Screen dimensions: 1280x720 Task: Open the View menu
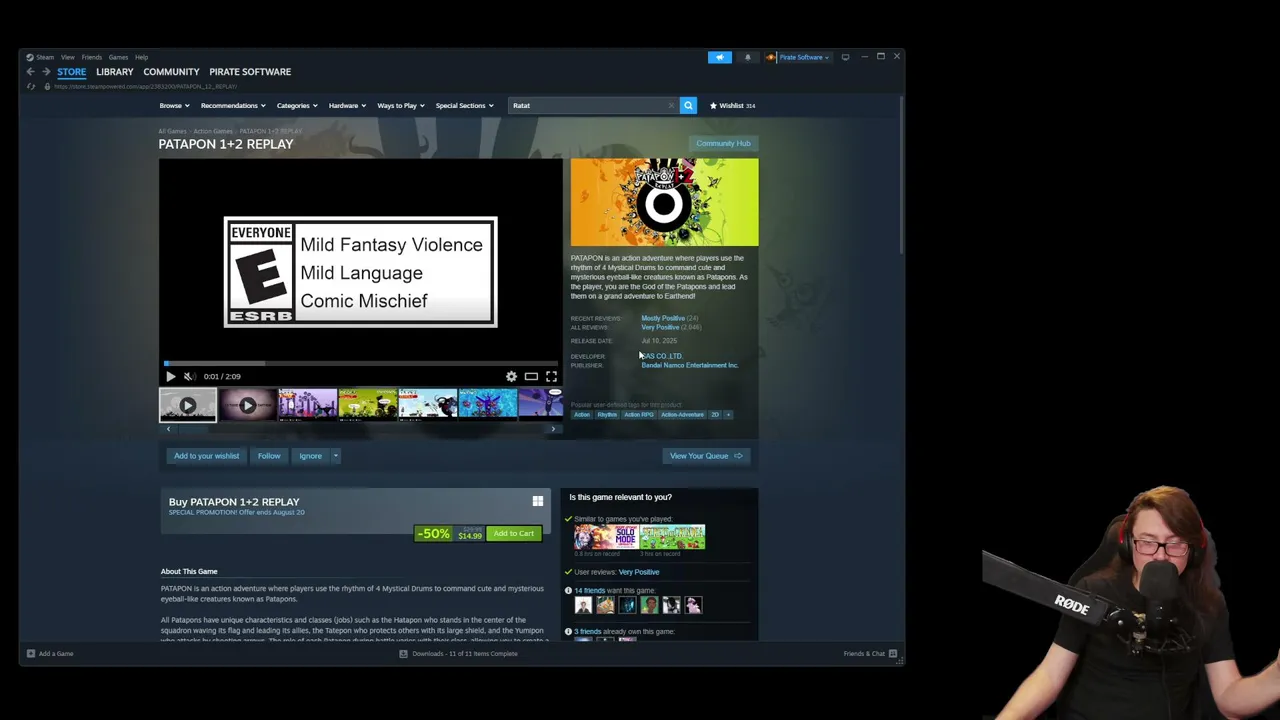pos(67,57)
